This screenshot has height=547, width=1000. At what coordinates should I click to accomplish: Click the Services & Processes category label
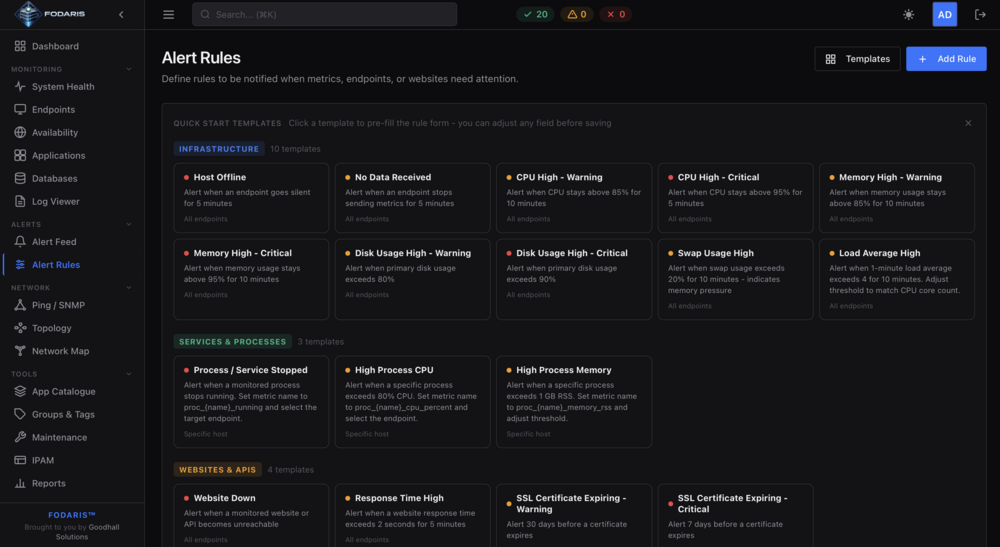pos(232,342)
